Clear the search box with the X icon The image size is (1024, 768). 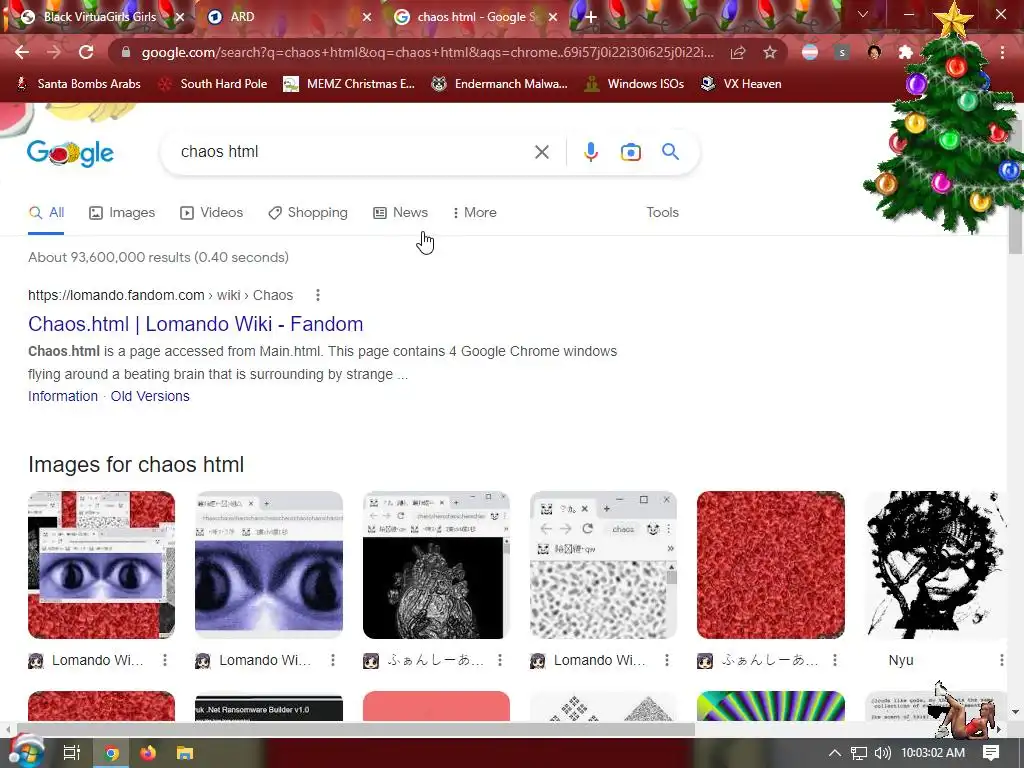click(541, 152)
